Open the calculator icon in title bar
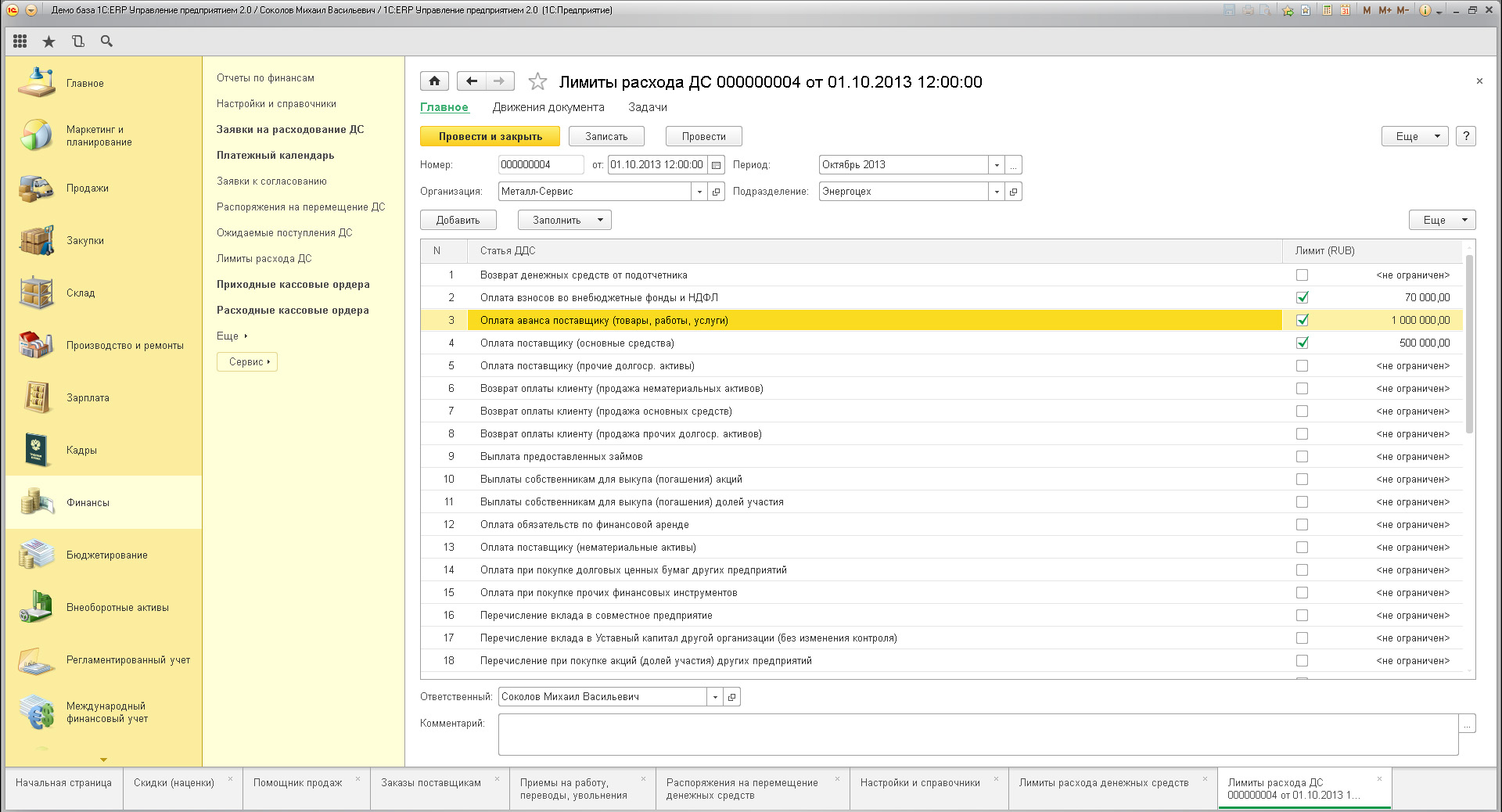This screenshot has width=1502, height=812. [1327, 10]
